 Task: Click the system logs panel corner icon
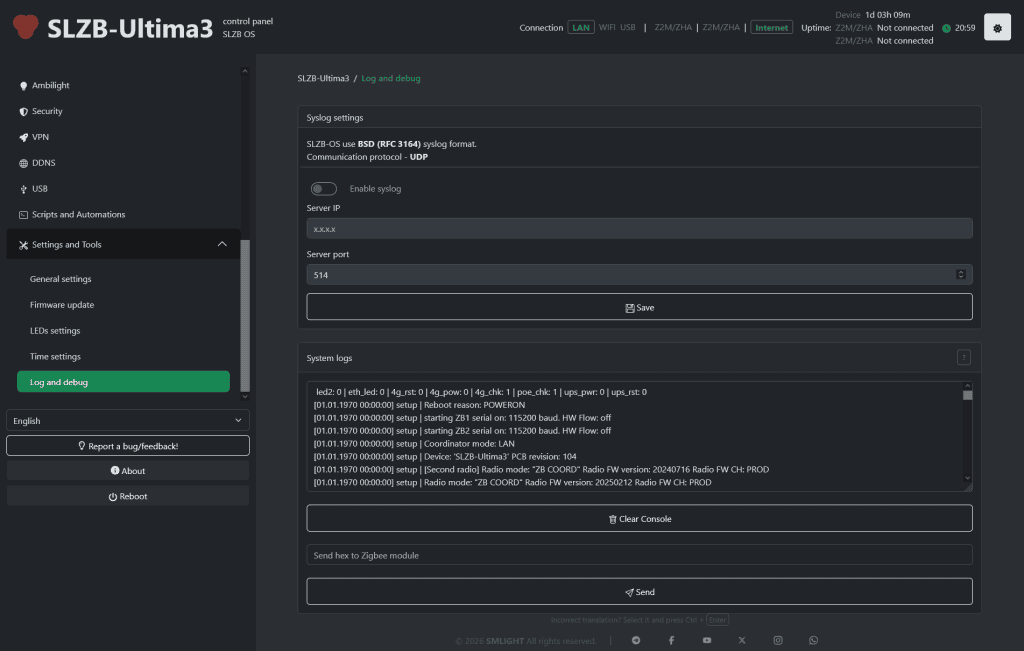coord(964,357)
